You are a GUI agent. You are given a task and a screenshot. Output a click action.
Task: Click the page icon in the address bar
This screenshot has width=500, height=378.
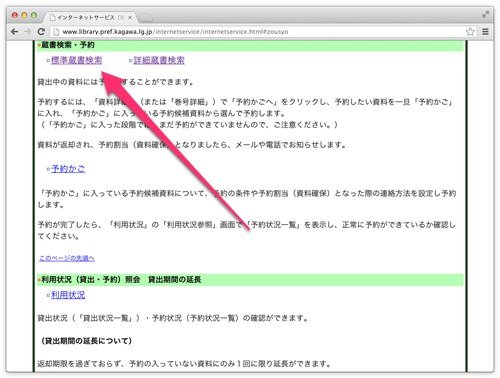tap(56, 32)
